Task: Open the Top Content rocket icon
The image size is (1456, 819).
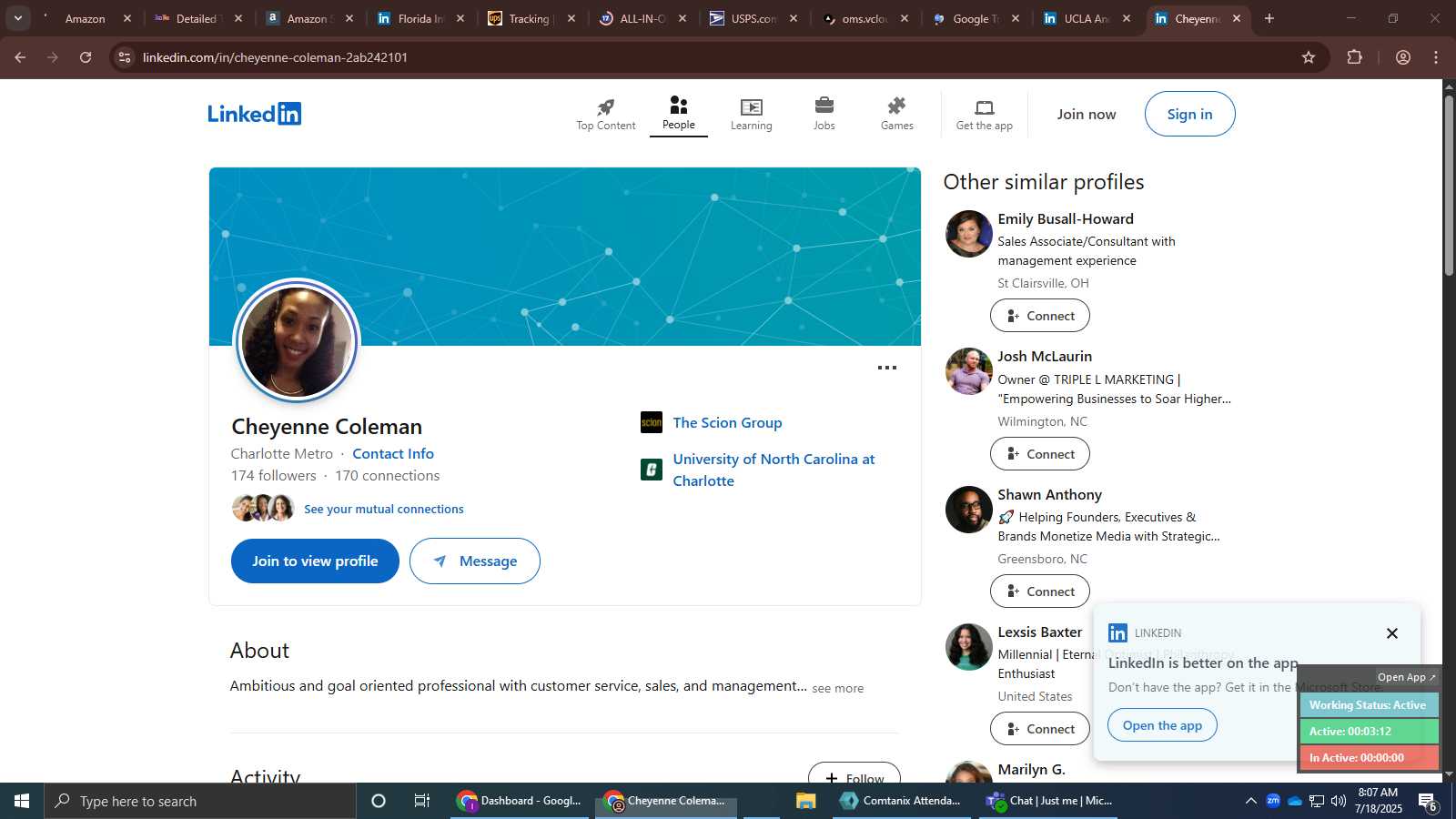Action: point(605,106)
